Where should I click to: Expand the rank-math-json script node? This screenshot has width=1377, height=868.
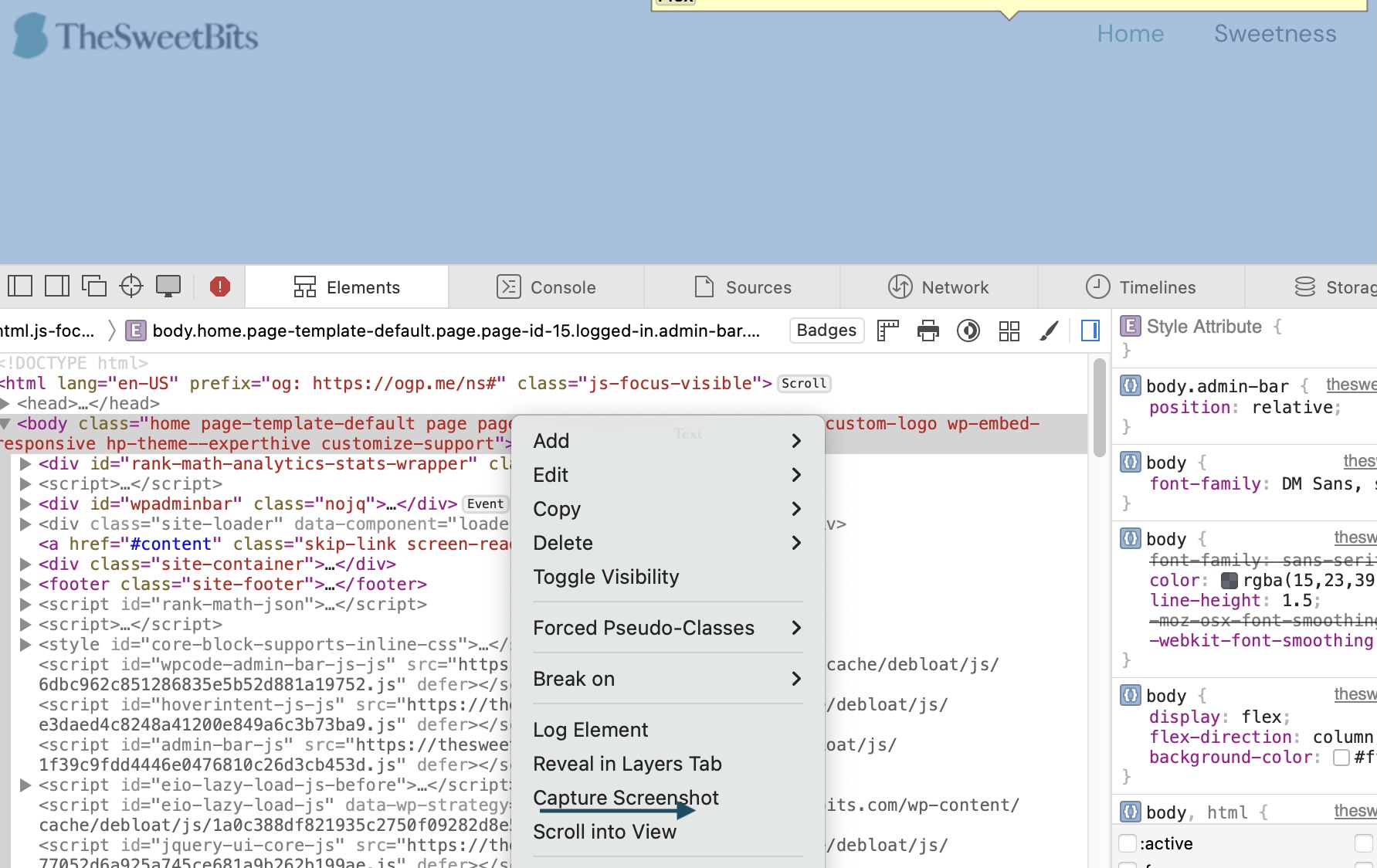[x=25, y=604]
